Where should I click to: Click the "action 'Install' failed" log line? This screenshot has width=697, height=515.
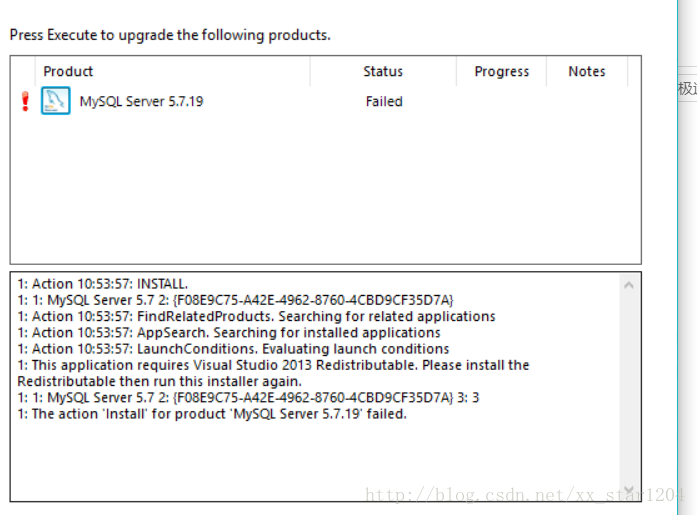point(212,413)
